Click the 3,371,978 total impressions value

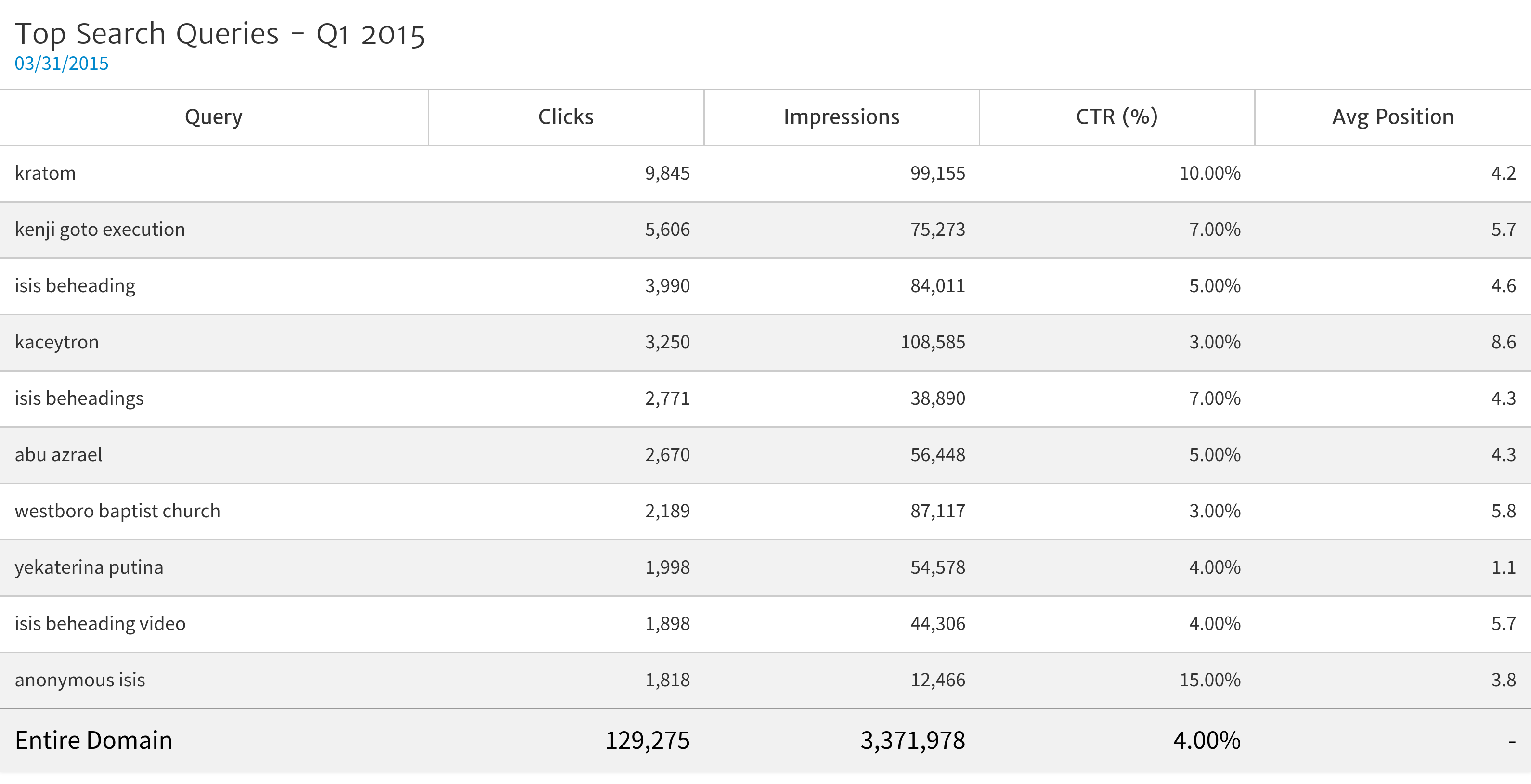coord(912,741)
